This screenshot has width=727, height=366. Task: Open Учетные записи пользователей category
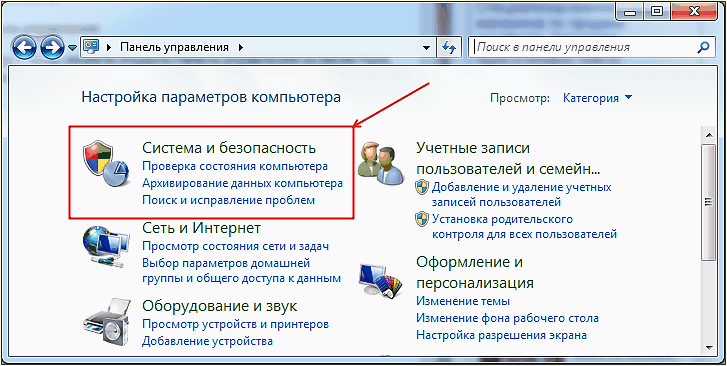tap(508, 158)
